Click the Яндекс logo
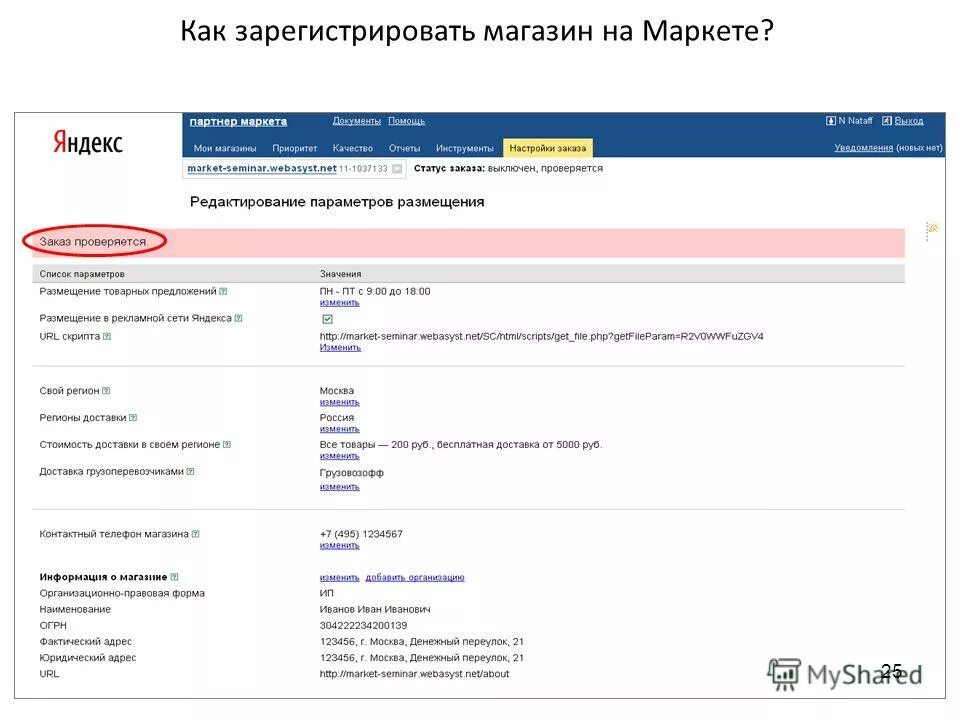 pos(88,141)
